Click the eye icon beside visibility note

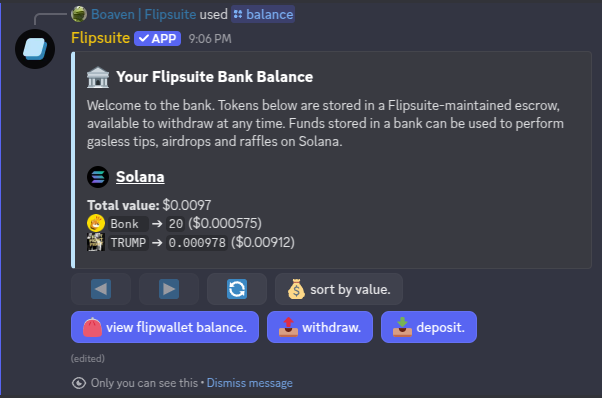pyautogui.click(x=79, y=383)
